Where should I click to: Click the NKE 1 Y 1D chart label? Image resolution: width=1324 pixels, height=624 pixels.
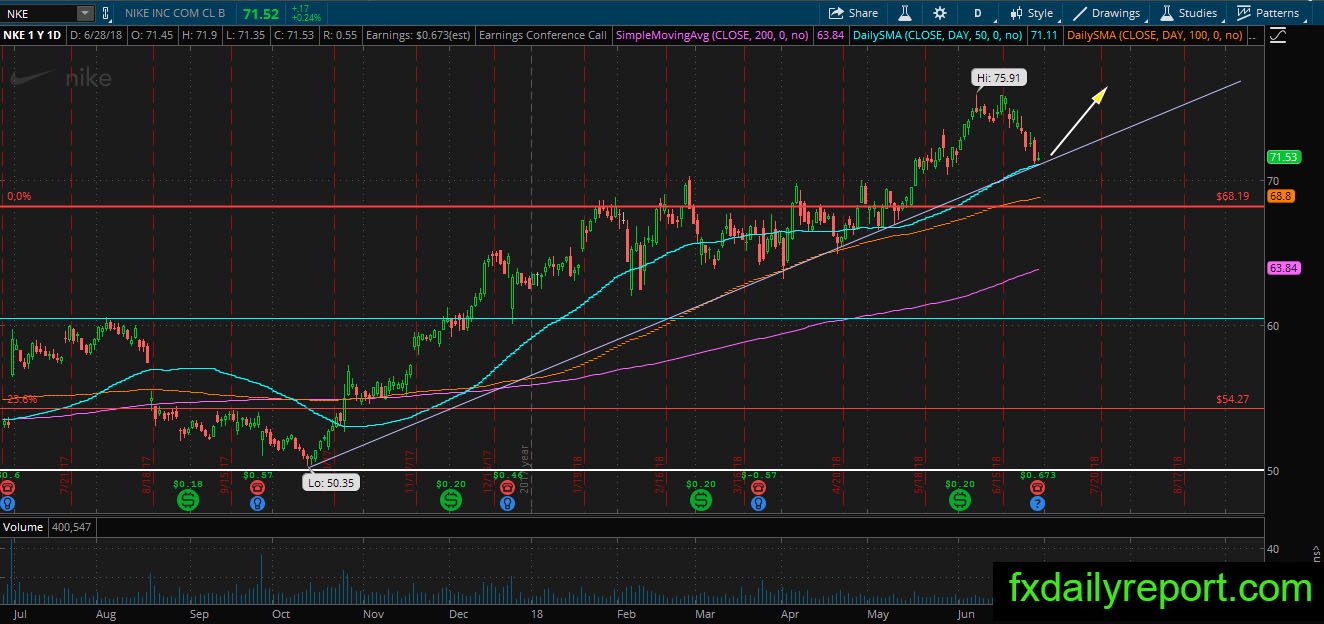pyautogui.click(x=32, y=35)
